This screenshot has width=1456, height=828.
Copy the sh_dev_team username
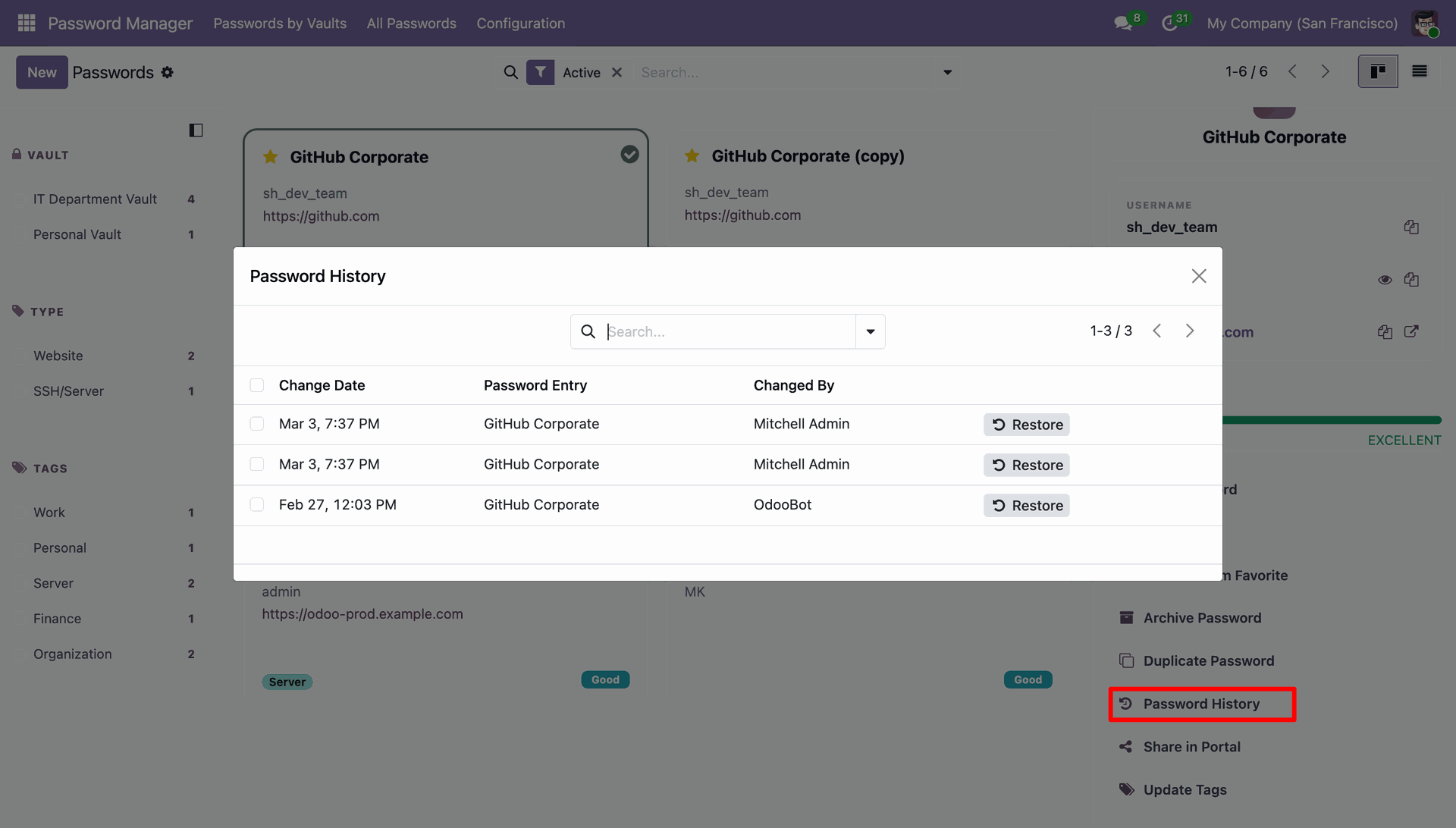(1411, 227)
